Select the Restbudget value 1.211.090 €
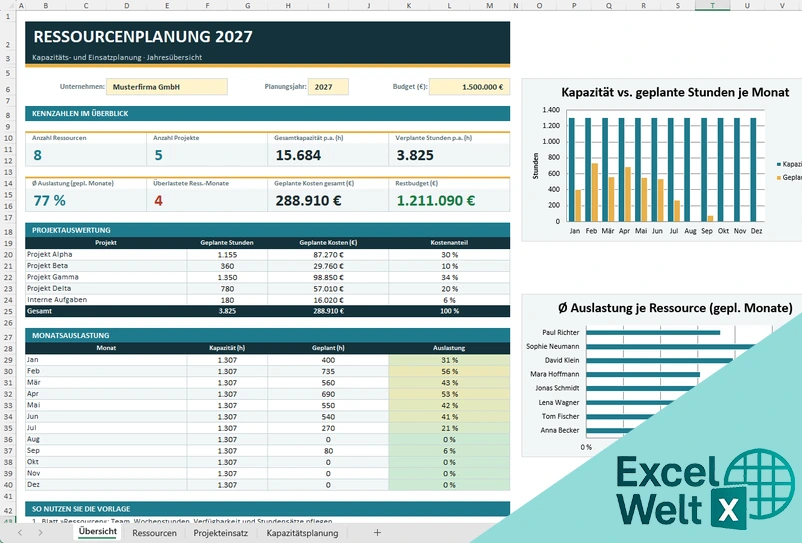 point(436,201)
